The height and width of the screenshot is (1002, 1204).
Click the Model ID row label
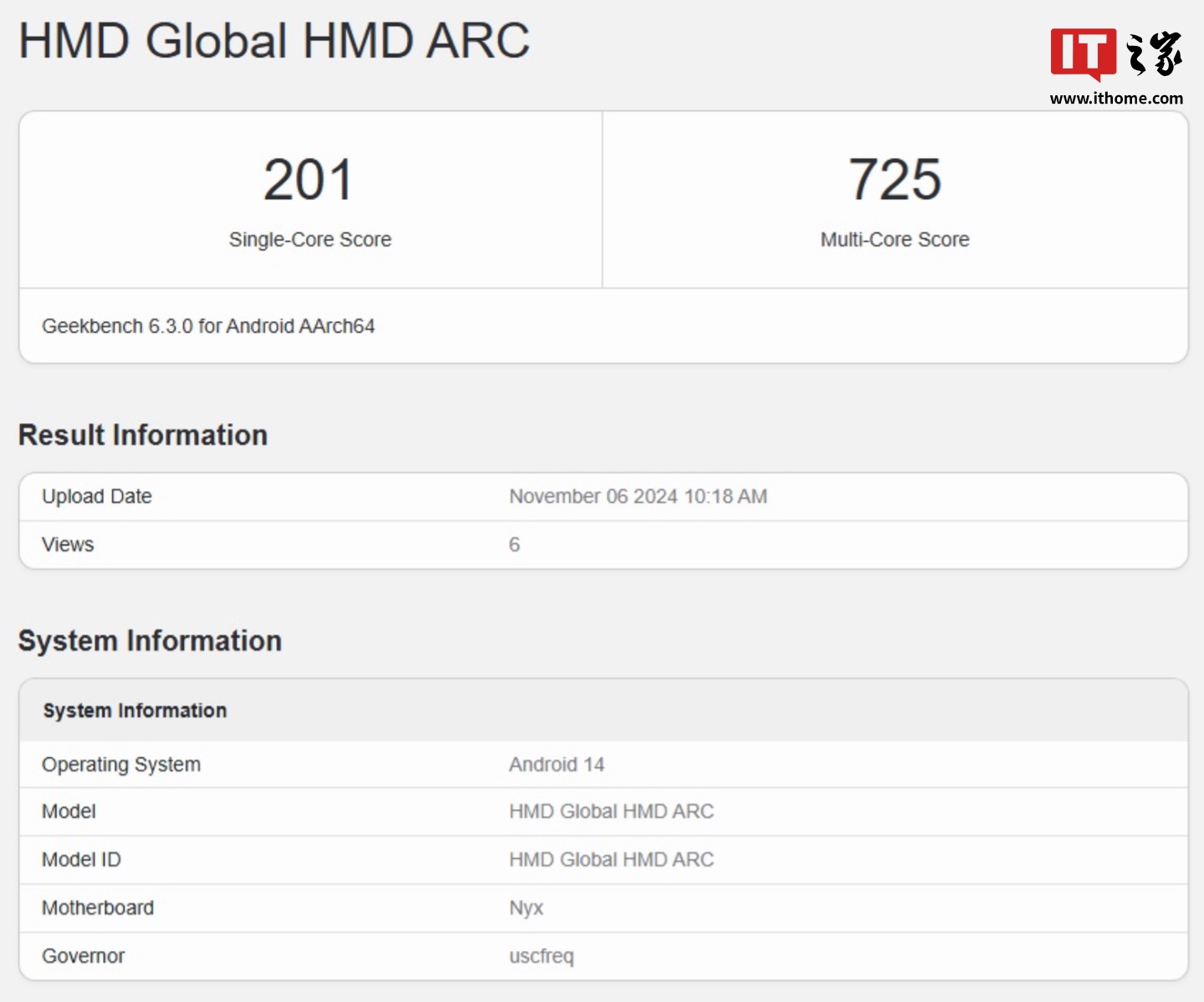pyautogui.click(x=81, y=860)
